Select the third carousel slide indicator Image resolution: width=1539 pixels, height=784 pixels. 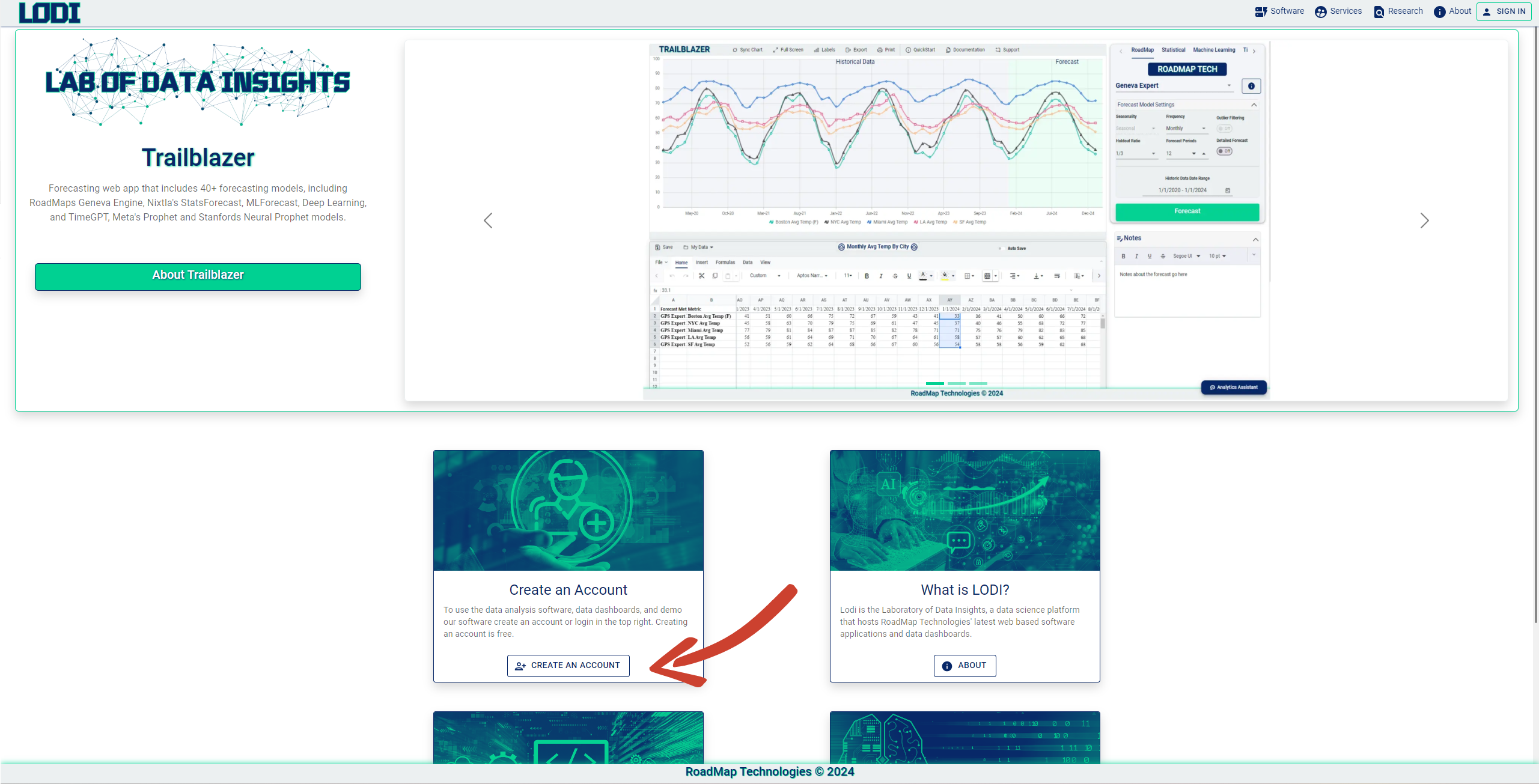click(978, 383)
